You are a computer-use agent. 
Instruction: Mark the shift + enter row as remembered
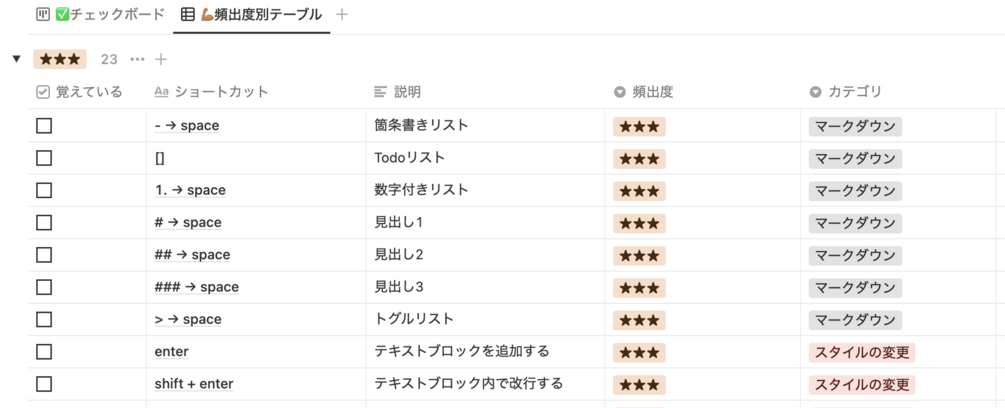point(44,384)
